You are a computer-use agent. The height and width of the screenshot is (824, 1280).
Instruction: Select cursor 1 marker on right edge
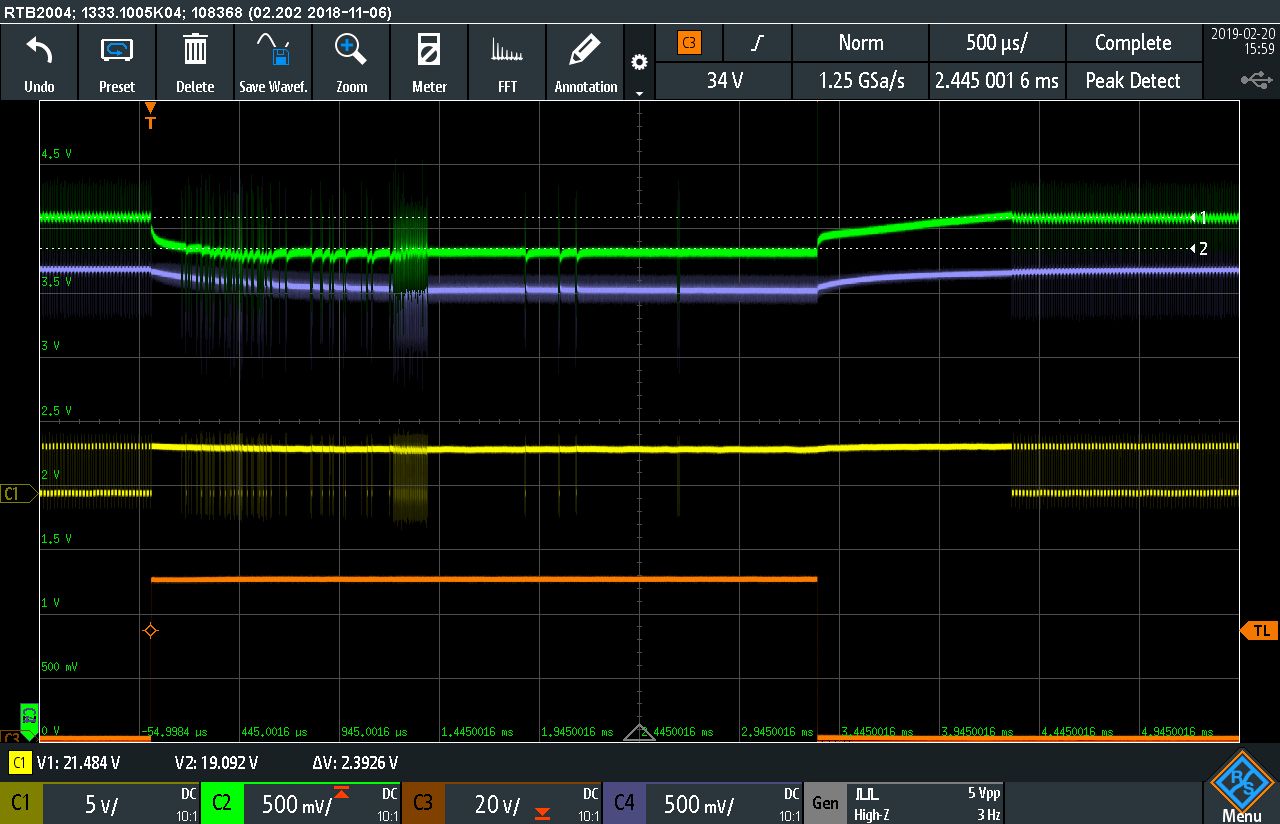pos(1198,217)
